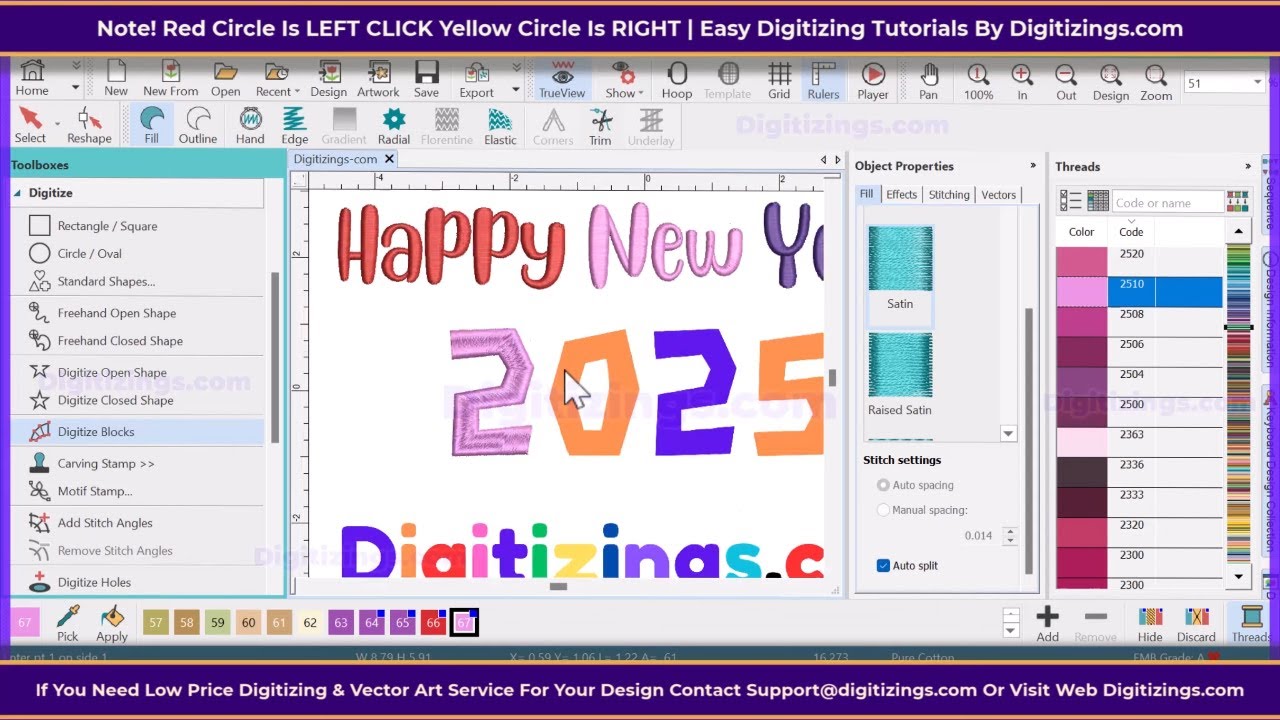Image resolution: width=1280 pixels, height=720 pixels.
Task: Select palette color slot 57
Action: (x=155, y=622)
